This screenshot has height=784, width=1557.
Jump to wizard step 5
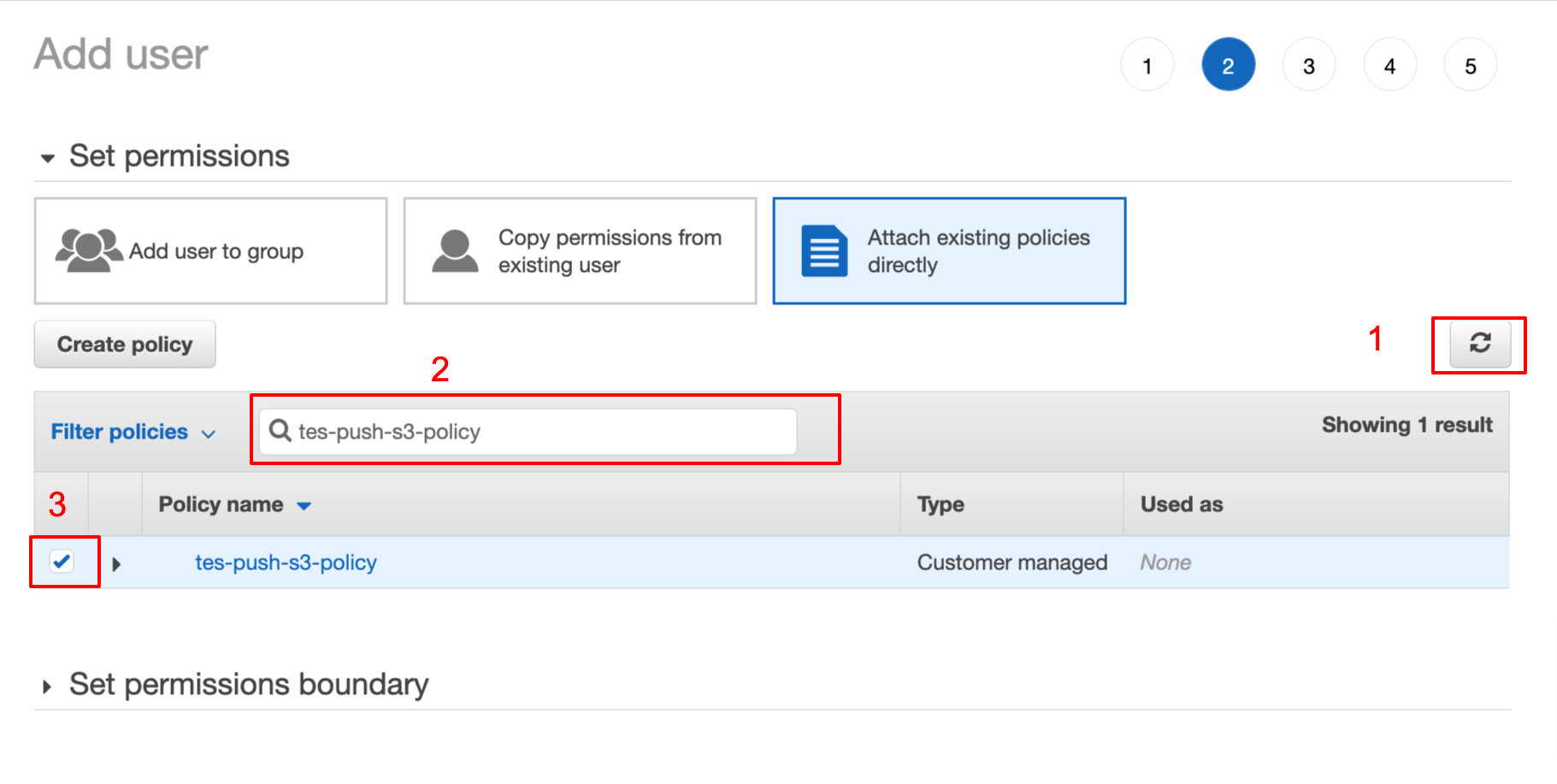(x=1470, y=65)
